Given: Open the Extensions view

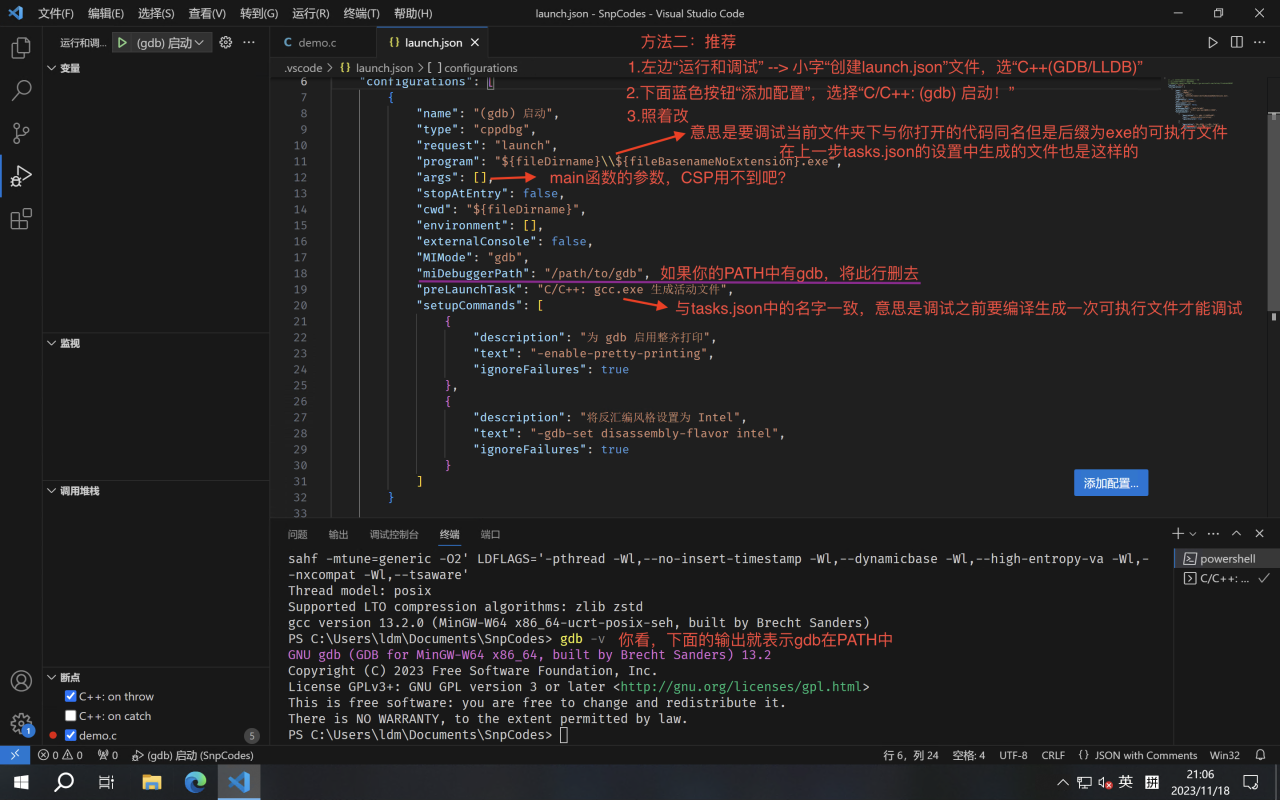Looking at the screenshot, I should pos(21,220).
